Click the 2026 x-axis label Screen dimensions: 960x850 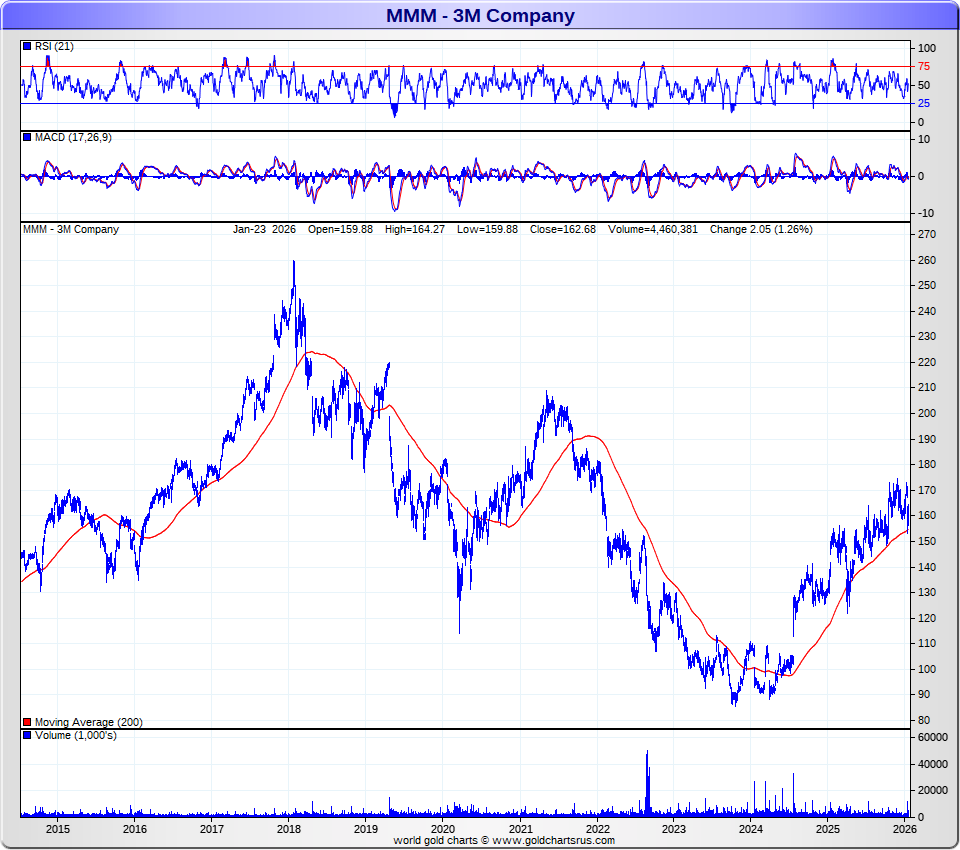tap(905, 829)
